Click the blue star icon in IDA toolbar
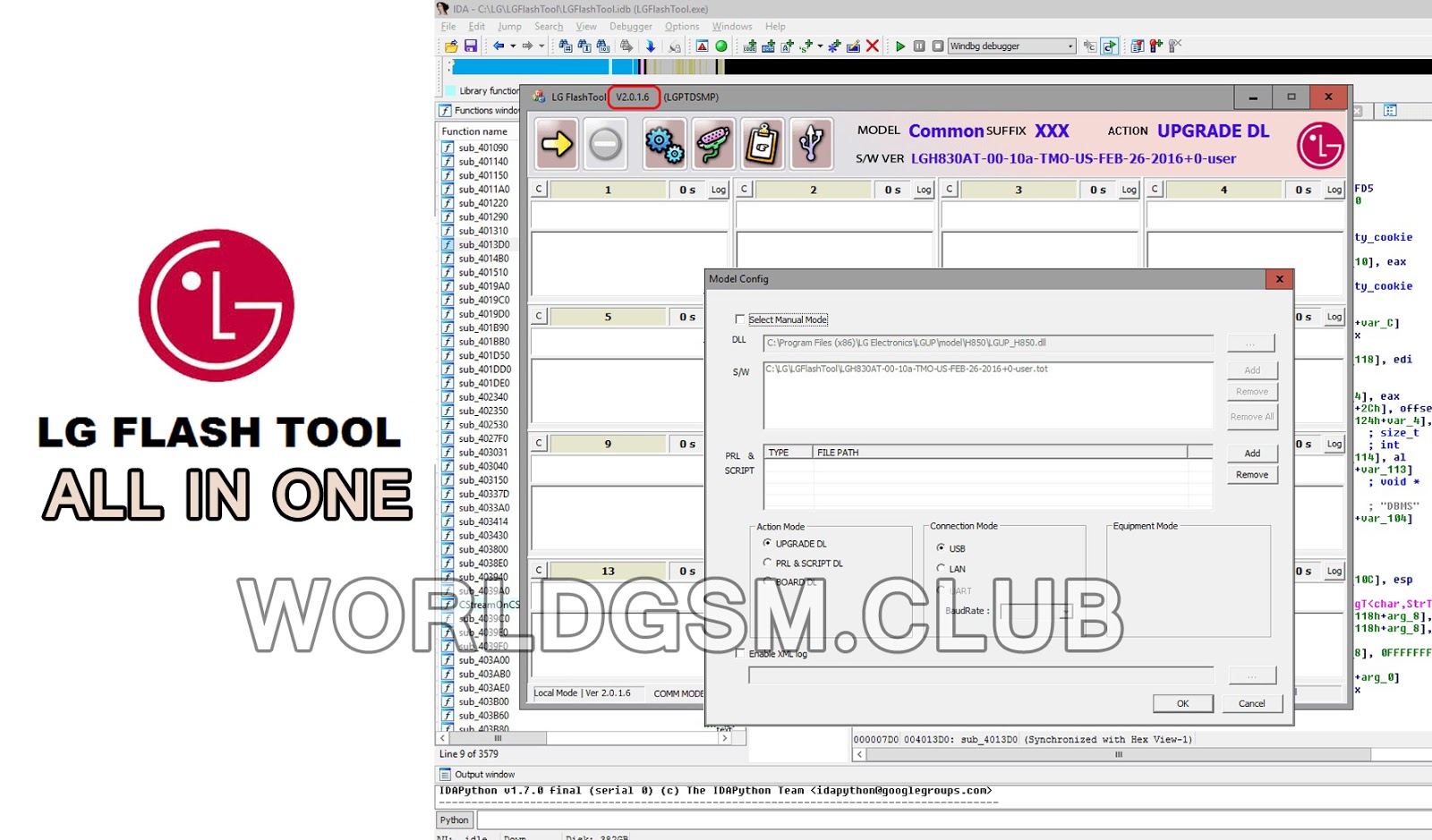The width and height of the screenshot is (1432, 840). point(834,46)
